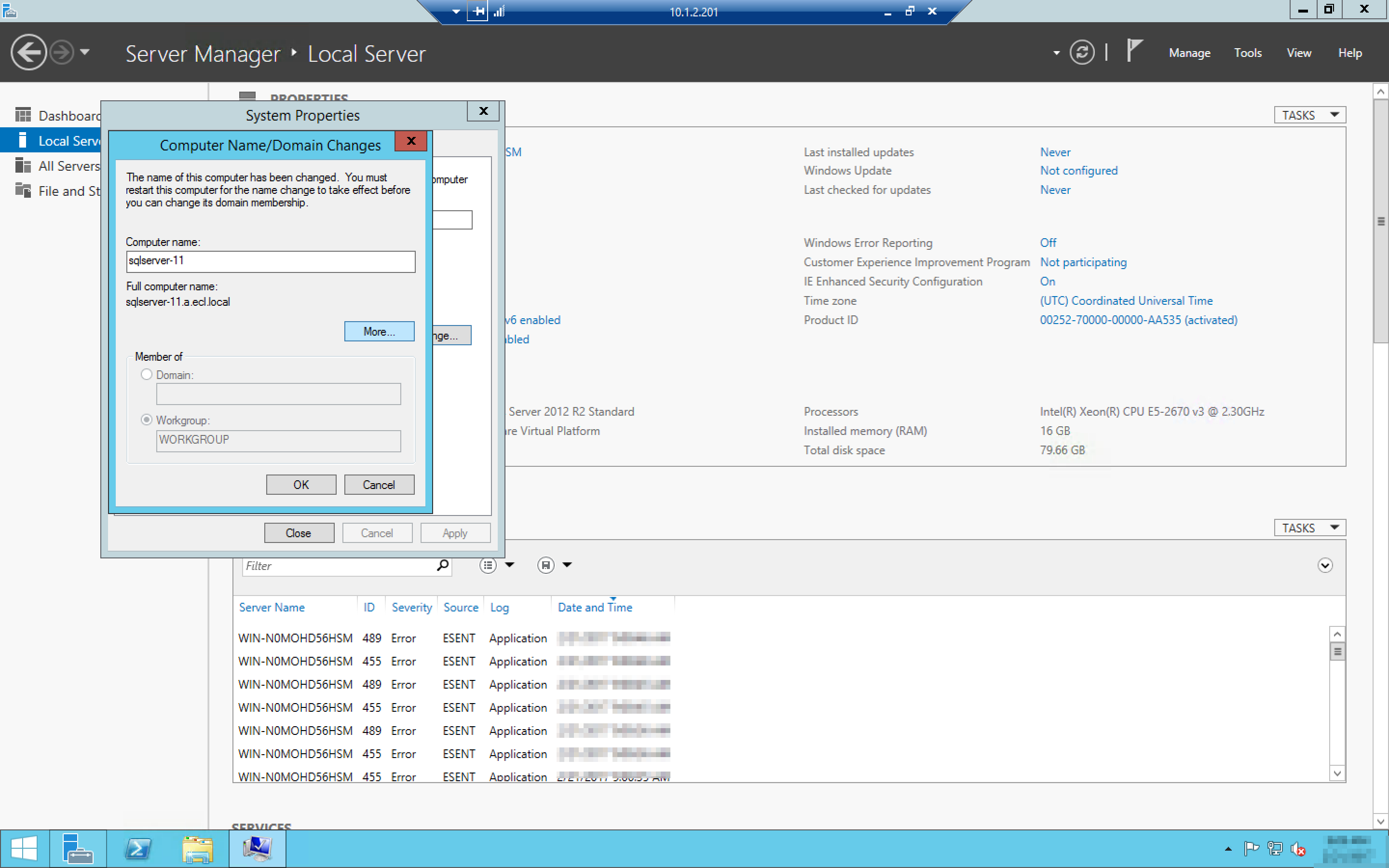Click the More... button
The width and height of the screenshot is (1389, 868).
(379, 331)
